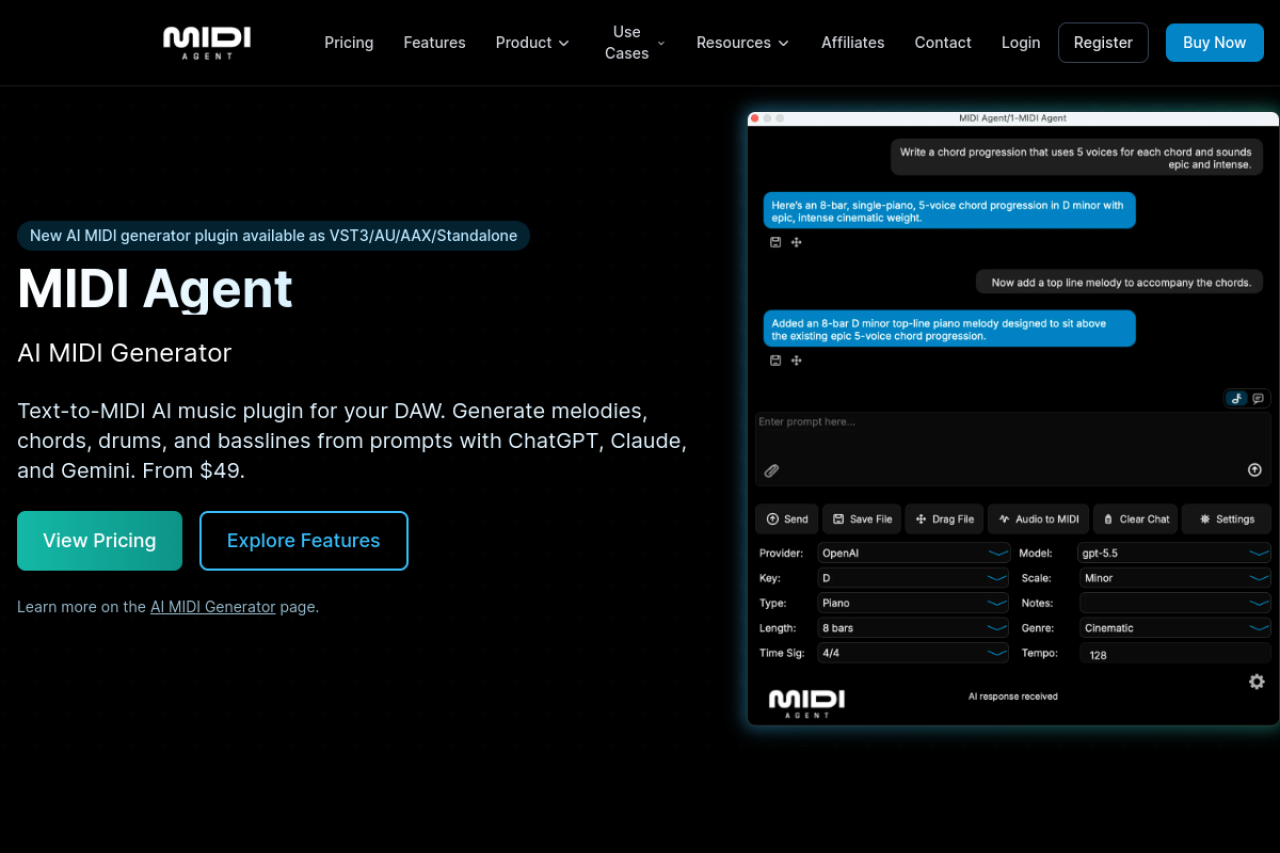Expand the Use Cases navigation menu
This screenshot has height=853, width=1280.
(x=634, y=43)
